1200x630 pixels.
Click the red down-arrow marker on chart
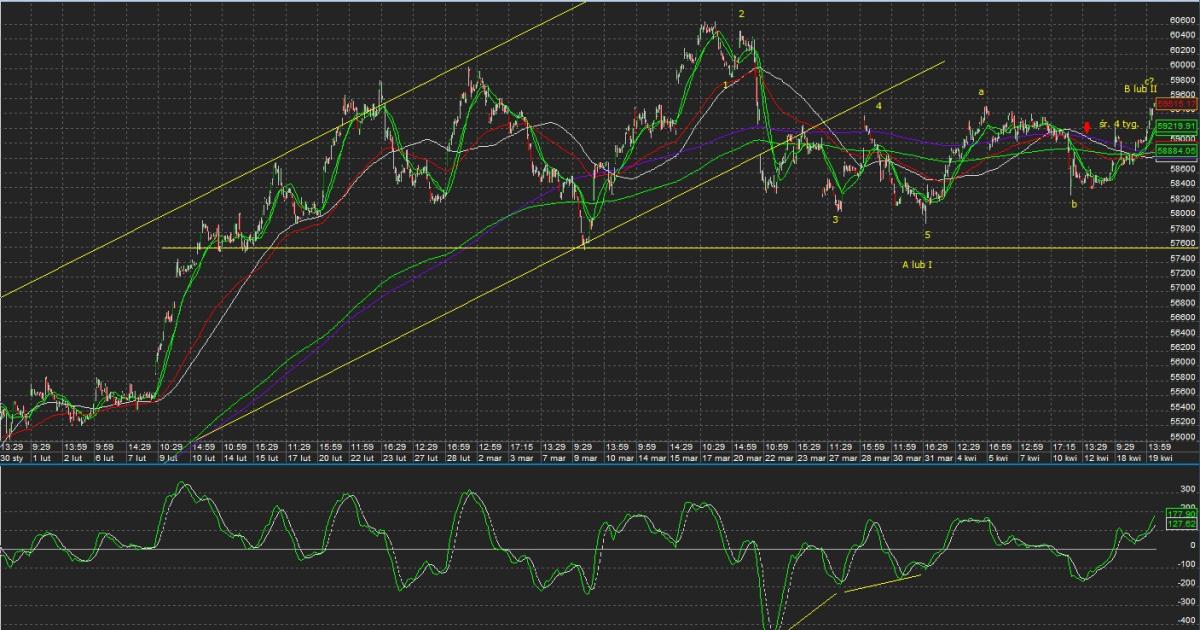[1087, 127]
